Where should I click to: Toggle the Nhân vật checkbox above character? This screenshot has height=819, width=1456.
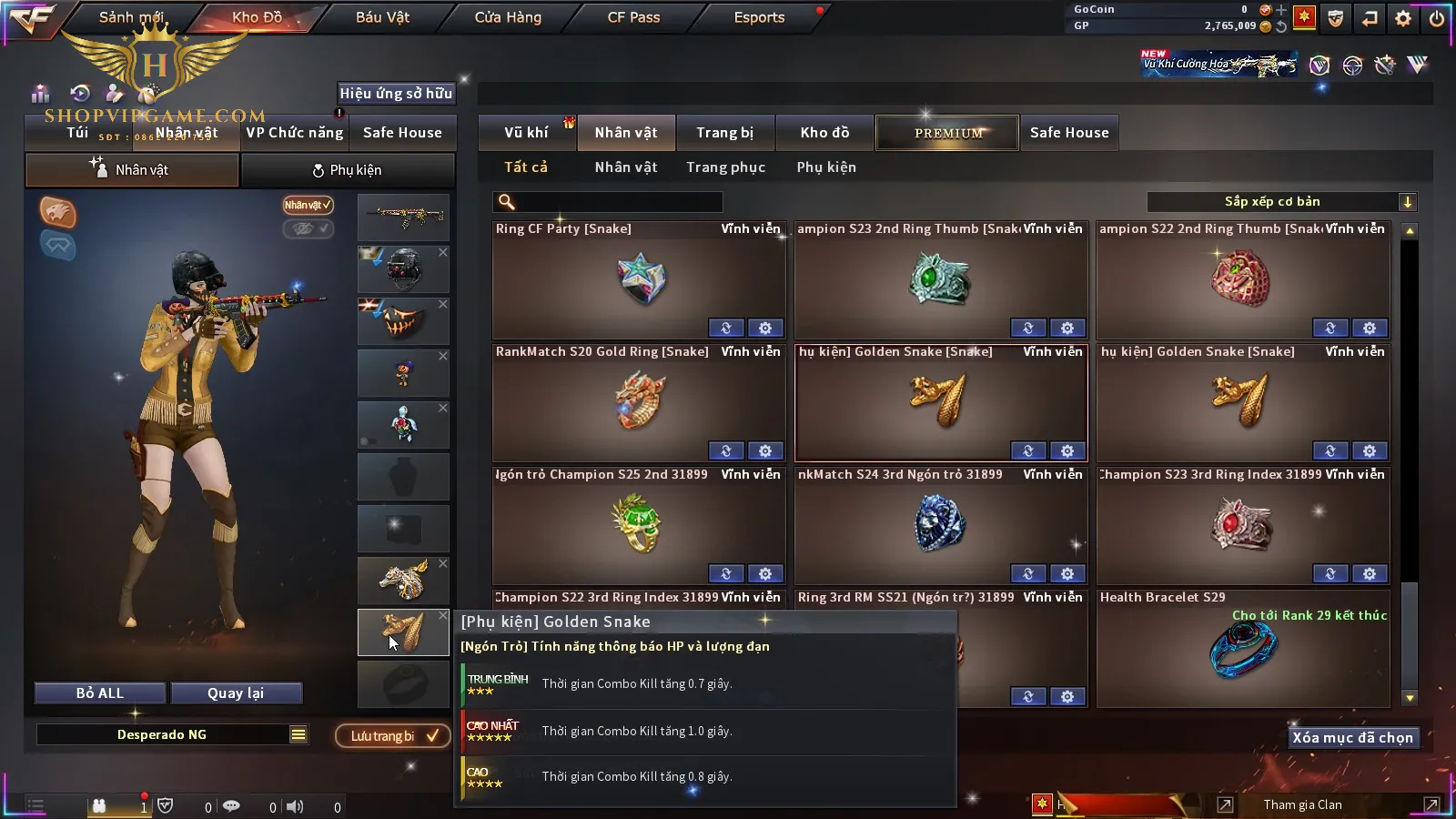tap(308, 205)
